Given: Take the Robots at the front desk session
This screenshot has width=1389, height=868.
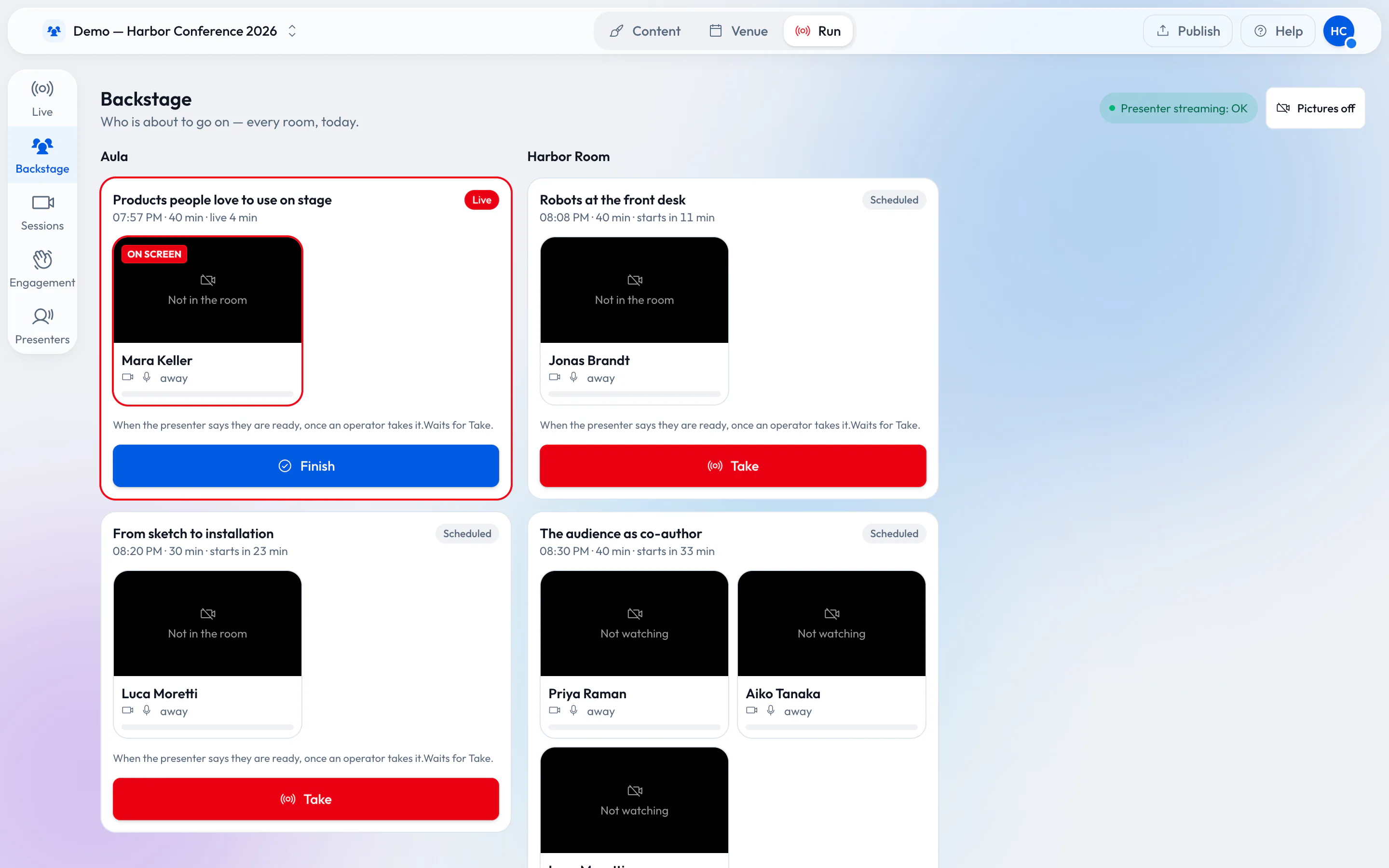Looking at the screenshot, I should [x=733, y=465].
